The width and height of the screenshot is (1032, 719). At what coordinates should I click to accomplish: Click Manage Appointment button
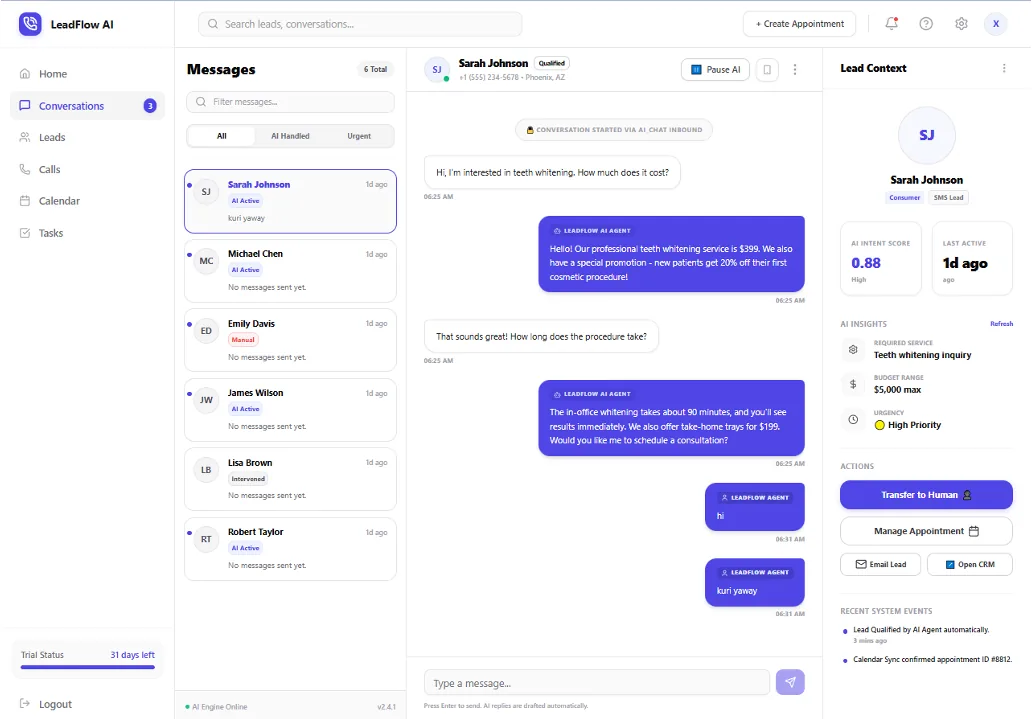click(x=926, y=531)
